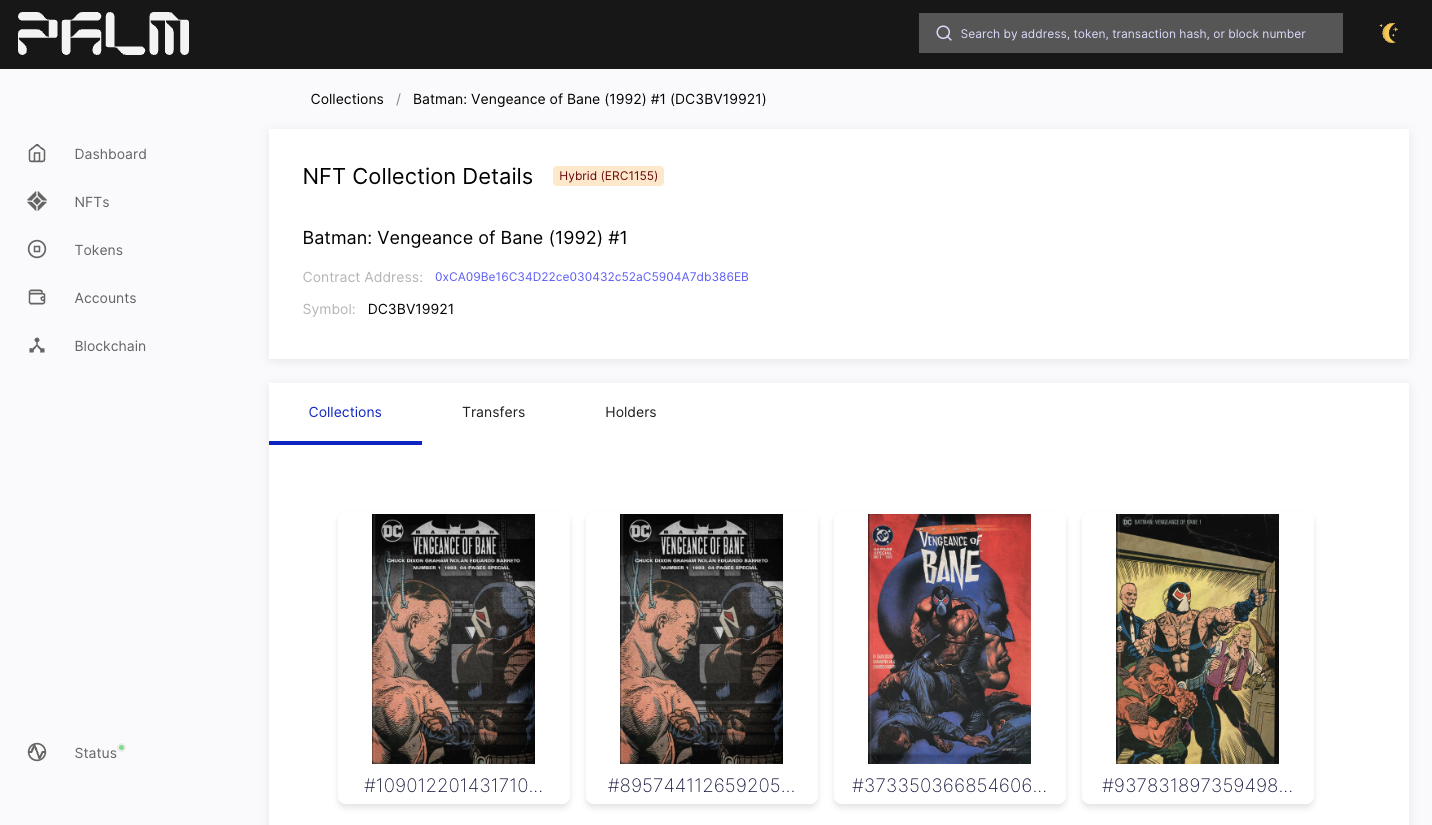Click token ID #937831897359498...
1432x825 pixels.
[1197, 786]
